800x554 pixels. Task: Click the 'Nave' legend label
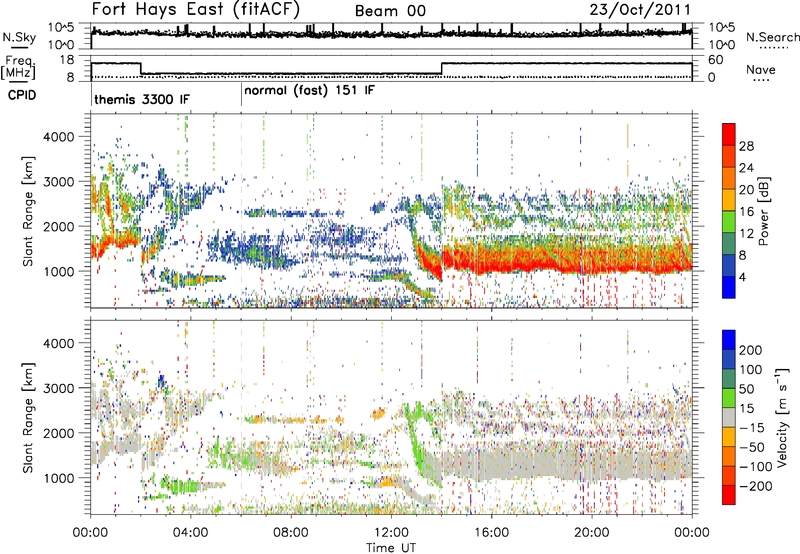click(x=761, y=69)
